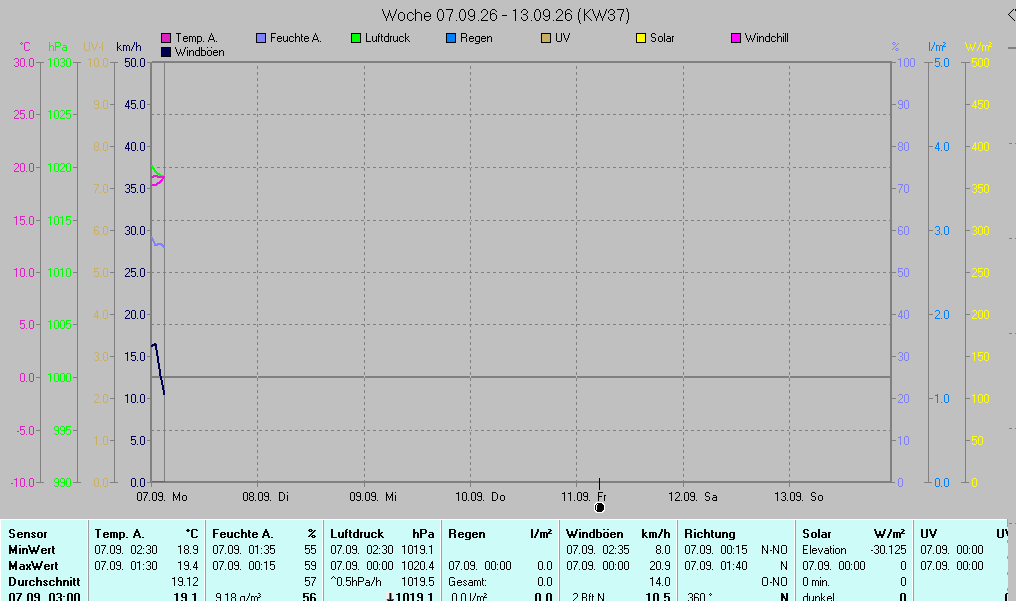The image size is (1016, 601).
Task: Click the tan UV legend square
Action: (546, 38)
